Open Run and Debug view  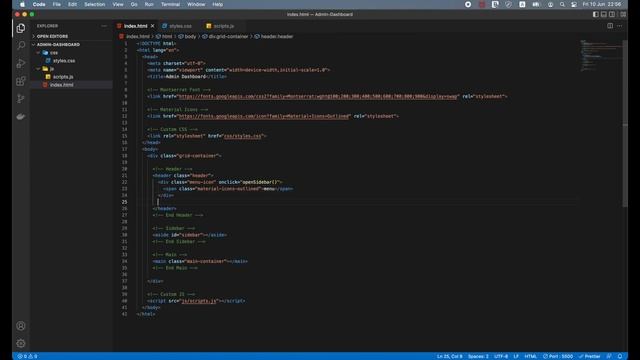click(20, 63)
